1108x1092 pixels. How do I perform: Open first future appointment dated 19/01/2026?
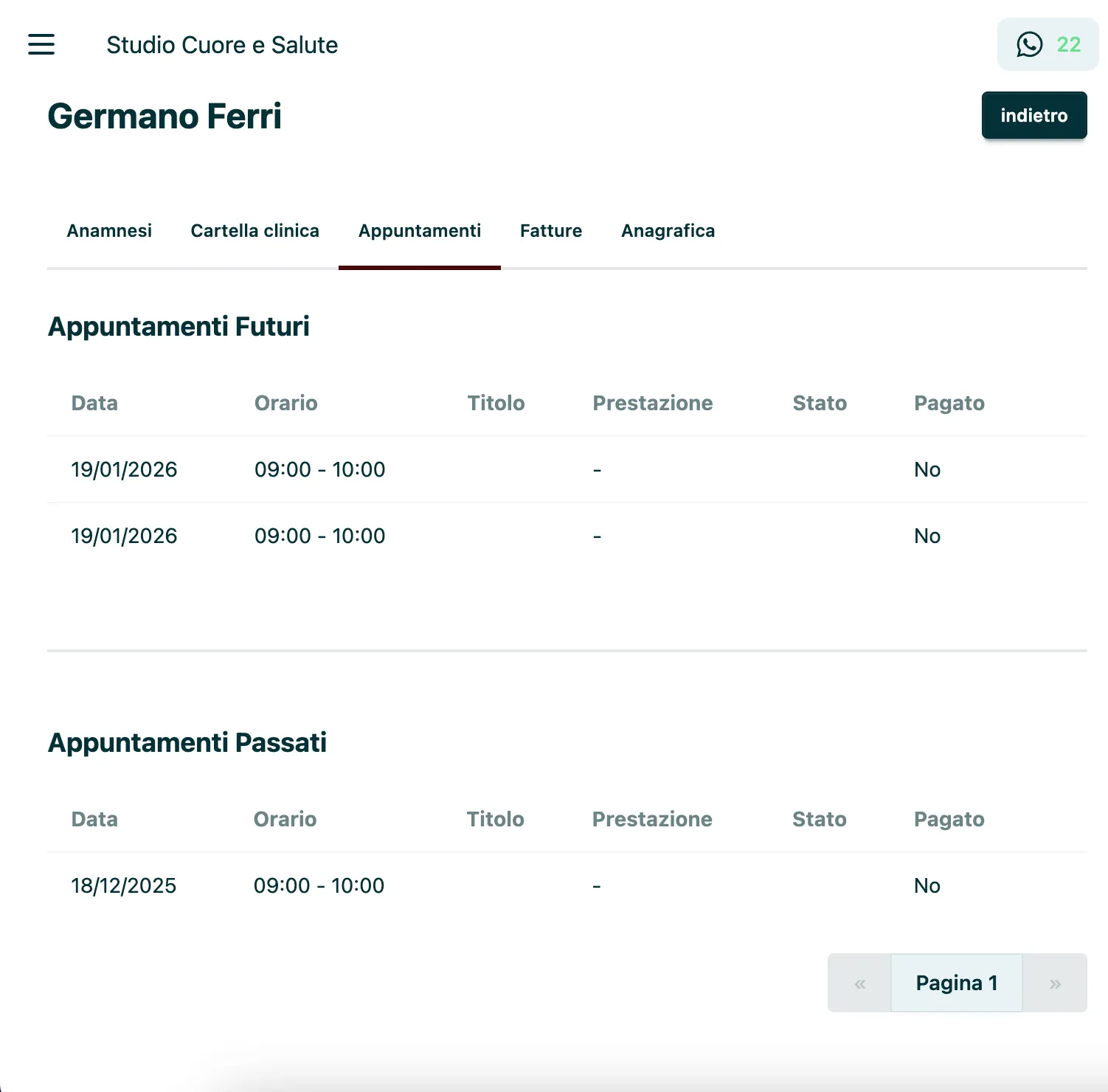point(124,469)
